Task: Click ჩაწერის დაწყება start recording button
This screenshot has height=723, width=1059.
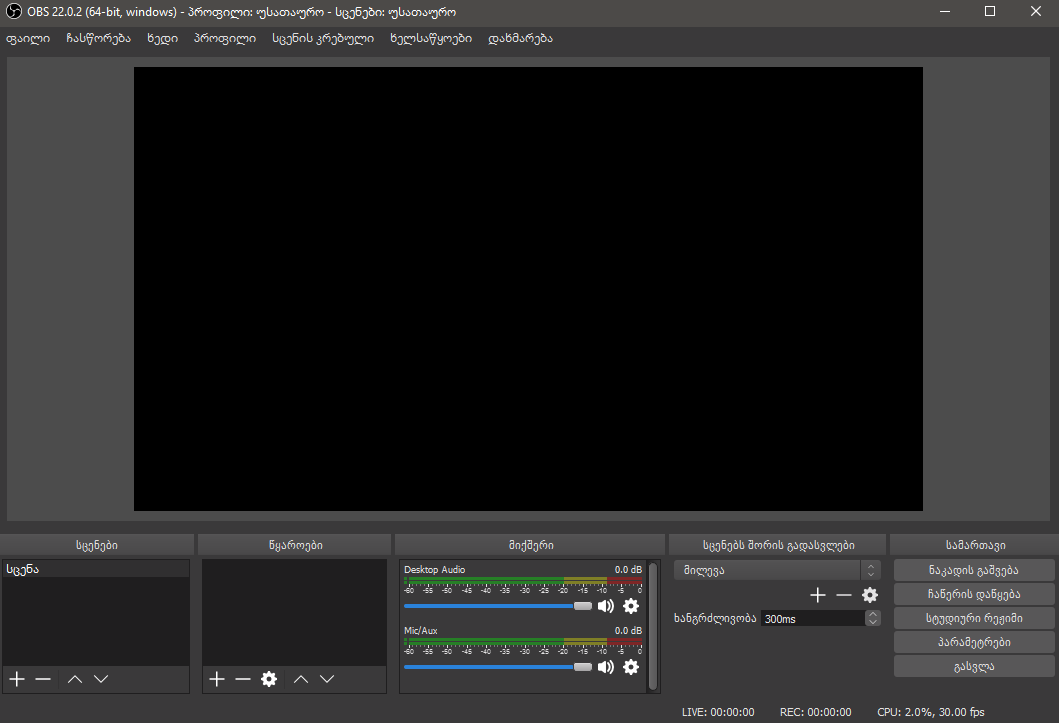Action: 974,594
